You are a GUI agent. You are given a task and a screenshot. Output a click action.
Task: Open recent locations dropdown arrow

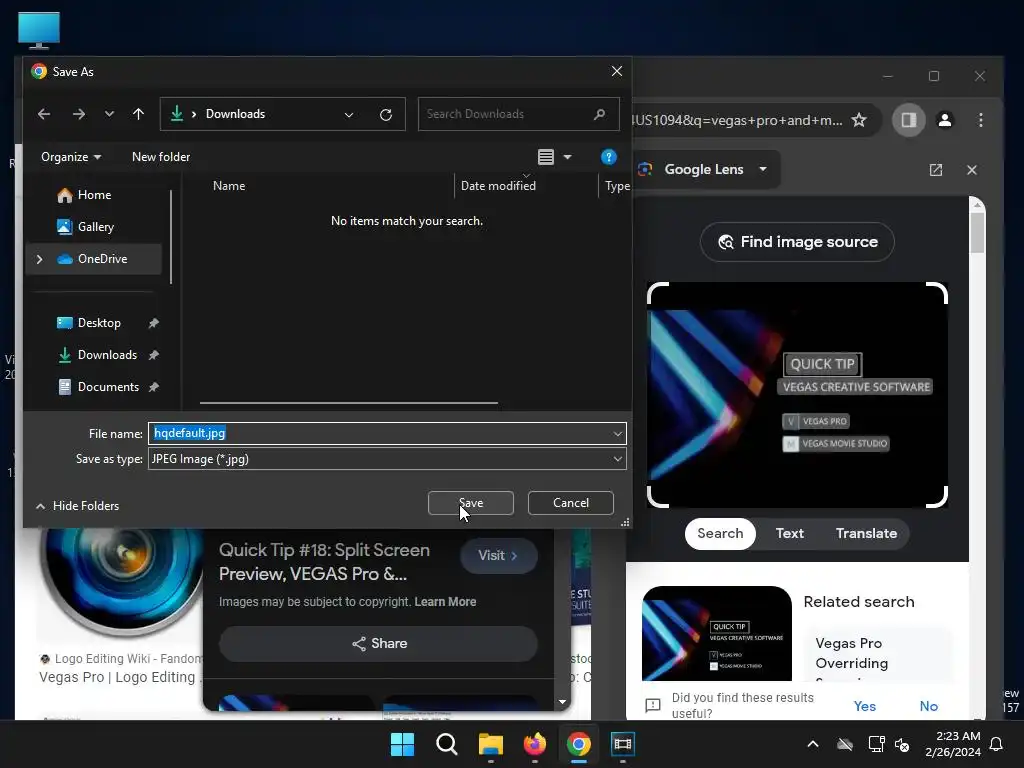click(109, 114)
